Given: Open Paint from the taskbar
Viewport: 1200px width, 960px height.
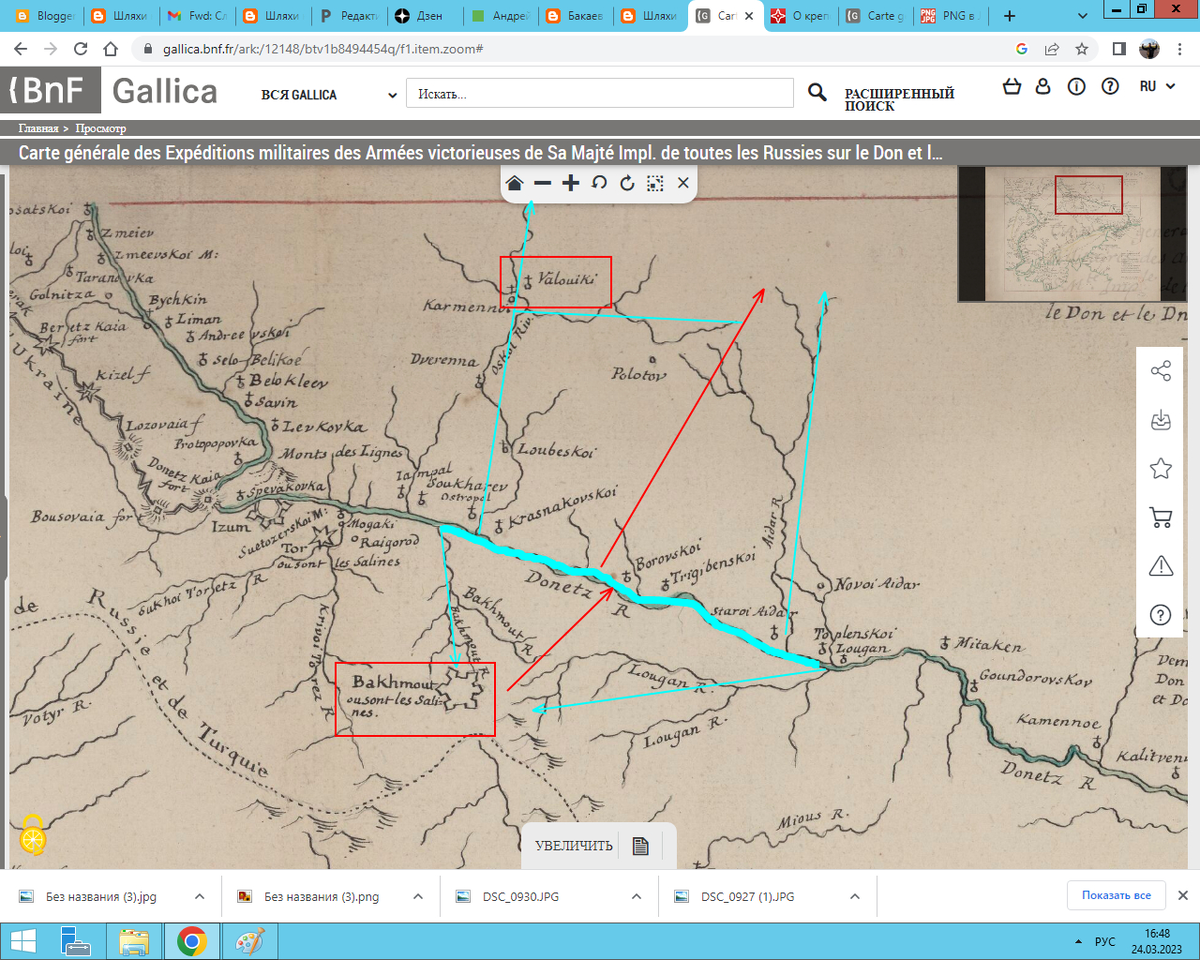Looking at the screenshot, I should pos(248,941).
